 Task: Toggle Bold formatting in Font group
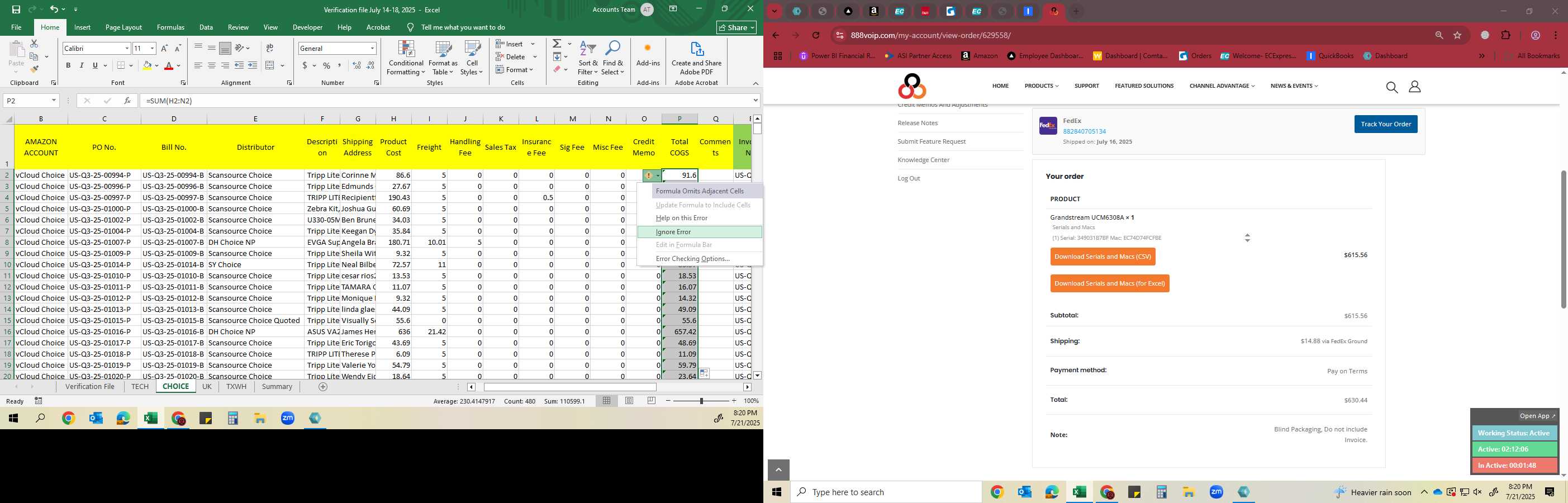pyautogui.click(x=68, y=65)
